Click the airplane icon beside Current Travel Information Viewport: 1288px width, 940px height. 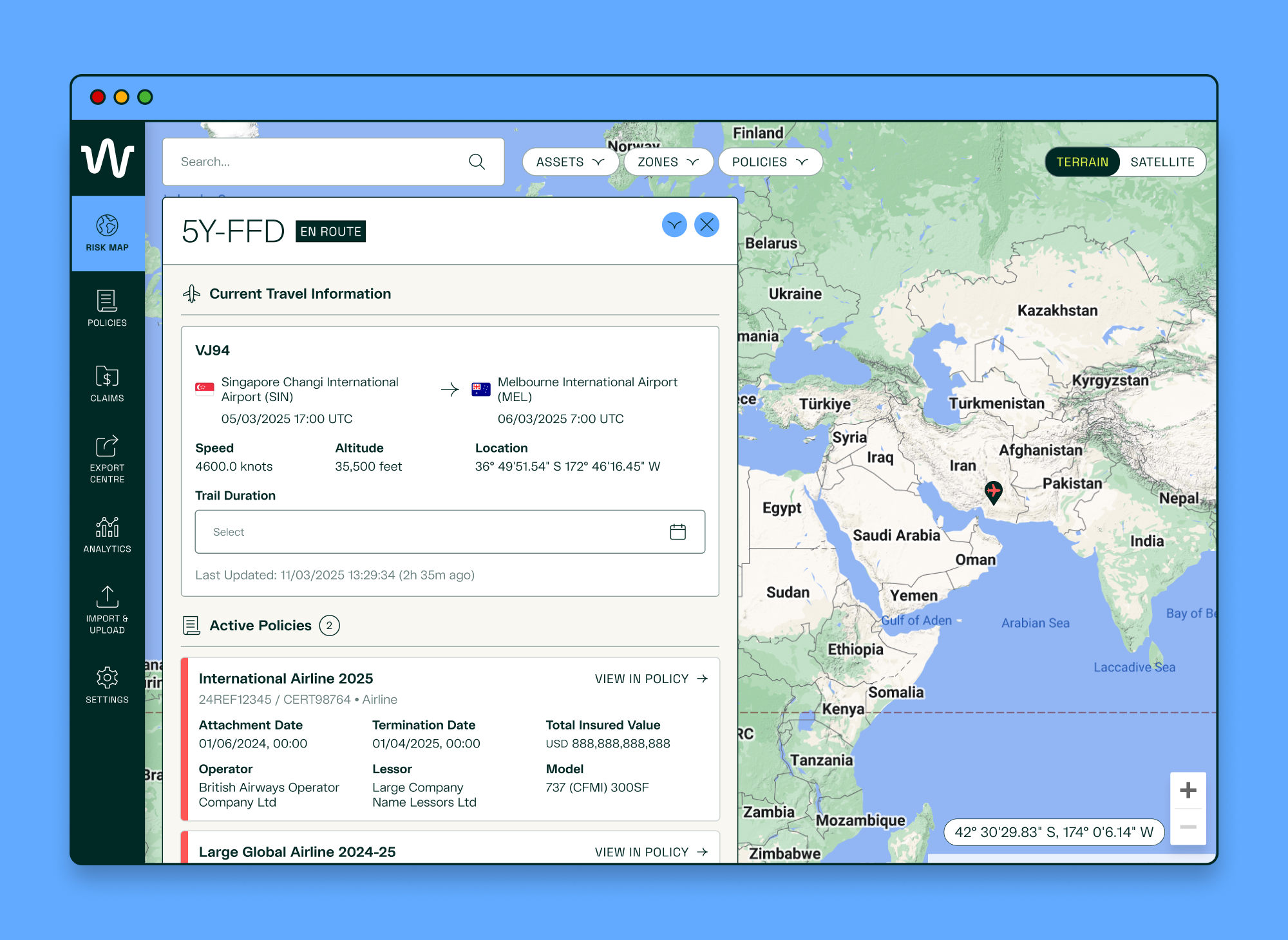pos(191,294)
